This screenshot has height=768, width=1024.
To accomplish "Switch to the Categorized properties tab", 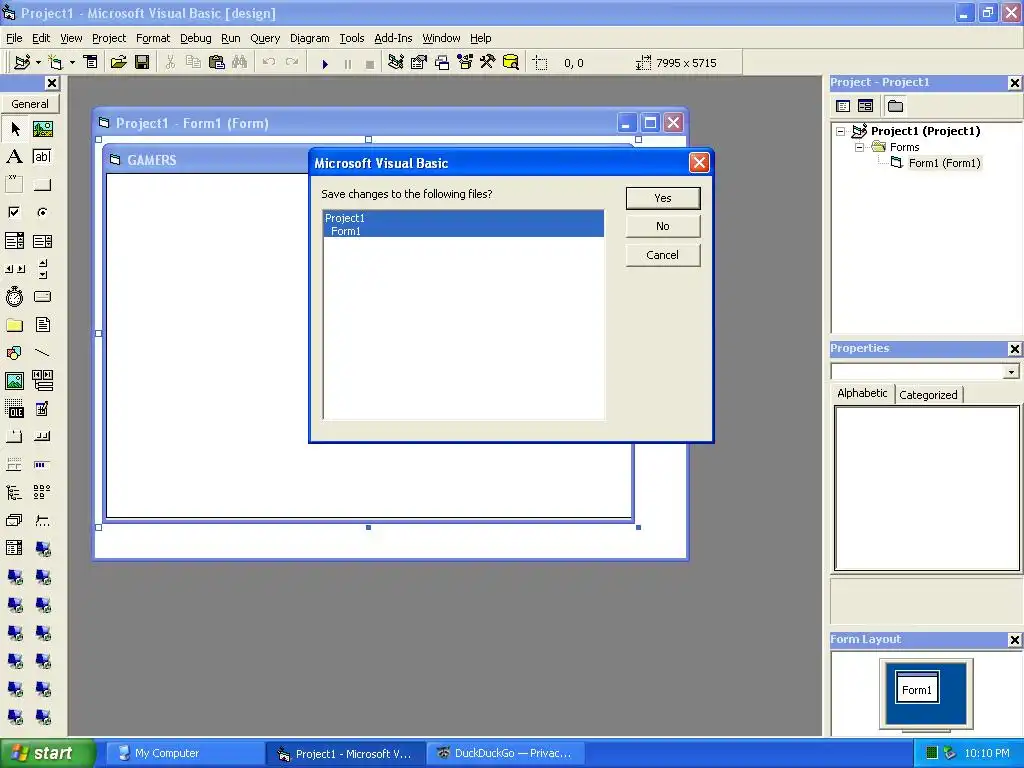I will tap(928, 394).
